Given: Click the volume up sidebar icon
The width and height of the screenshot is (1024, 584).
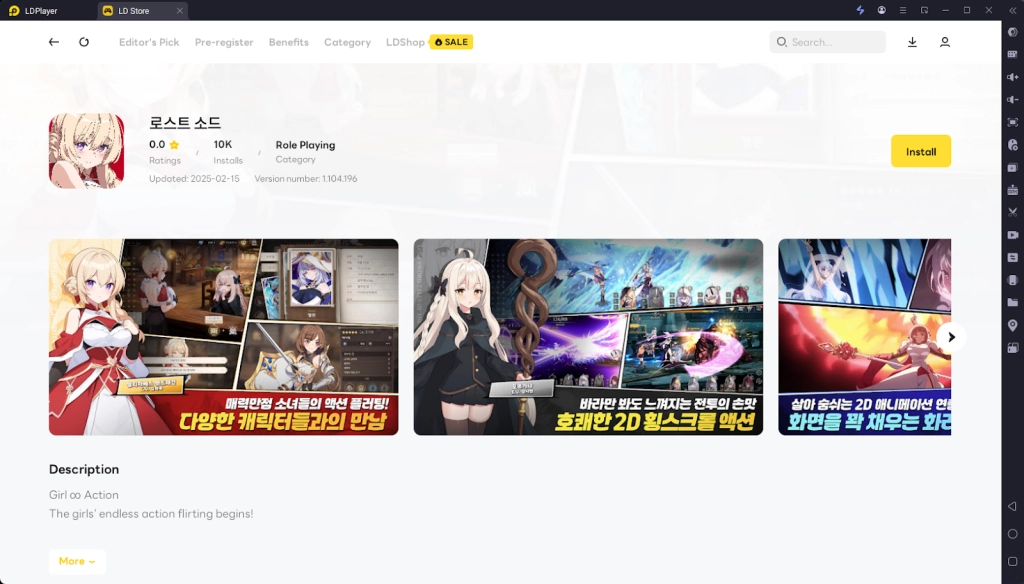Looking at the screenshot, I should (x=1012, y=77).
